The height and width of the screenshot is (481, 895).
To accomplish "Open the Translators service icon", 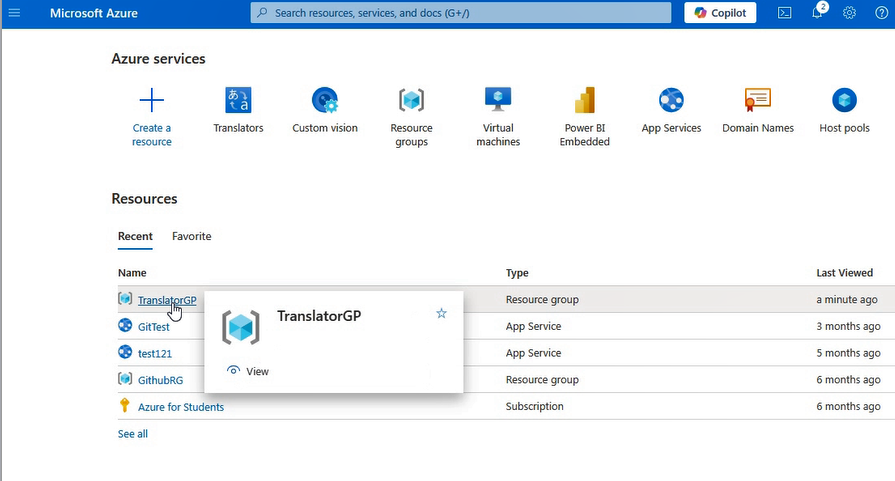I will [x=239, y=100].
